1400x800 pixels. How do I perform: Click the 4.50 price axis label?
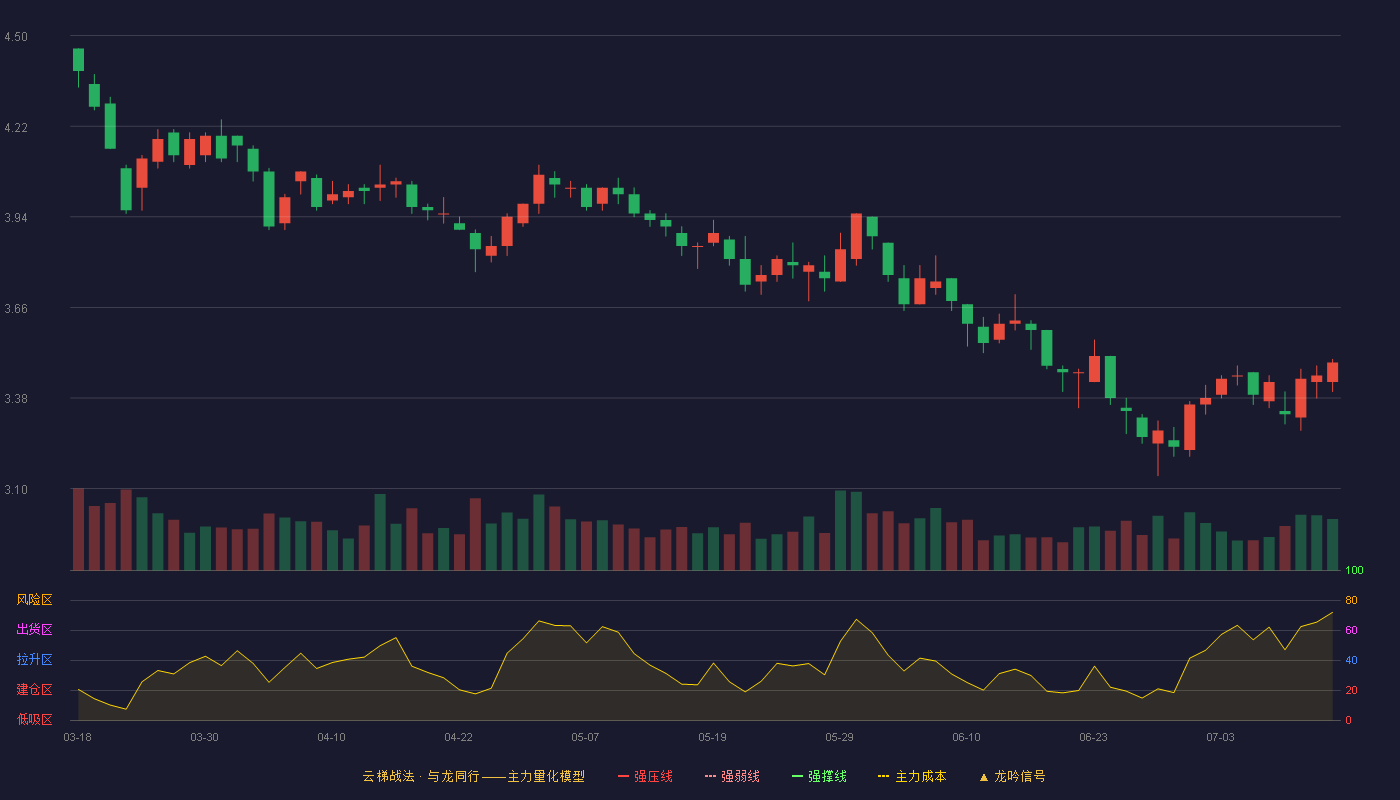click(x=16, y=37)
